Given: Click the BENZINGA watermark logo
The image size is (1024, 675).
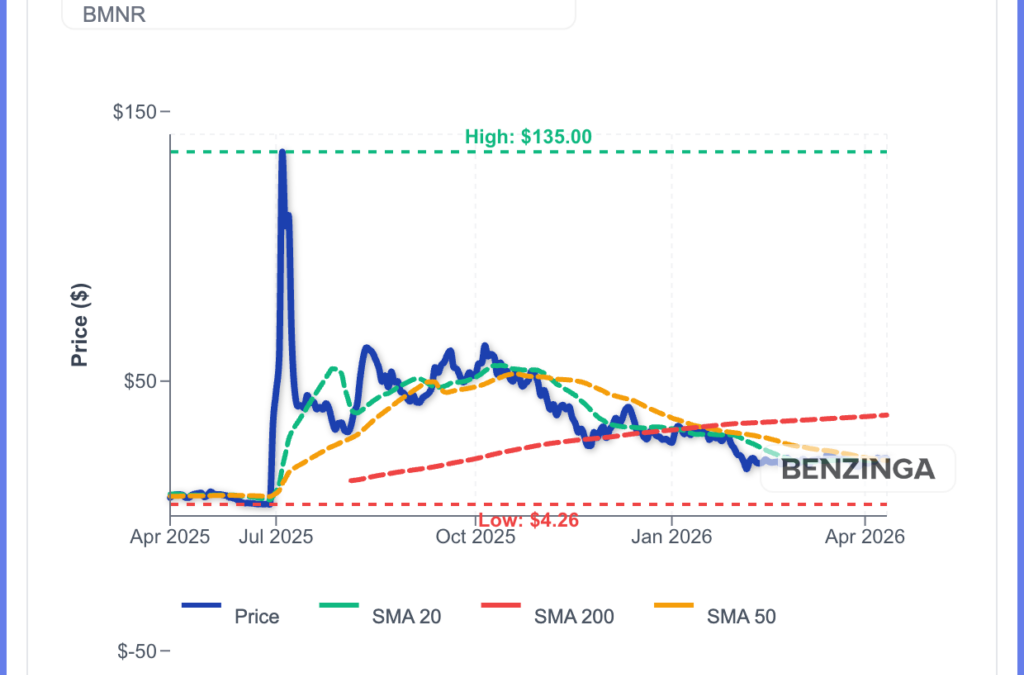Looking at the screenshot, I should coord(858,468).
